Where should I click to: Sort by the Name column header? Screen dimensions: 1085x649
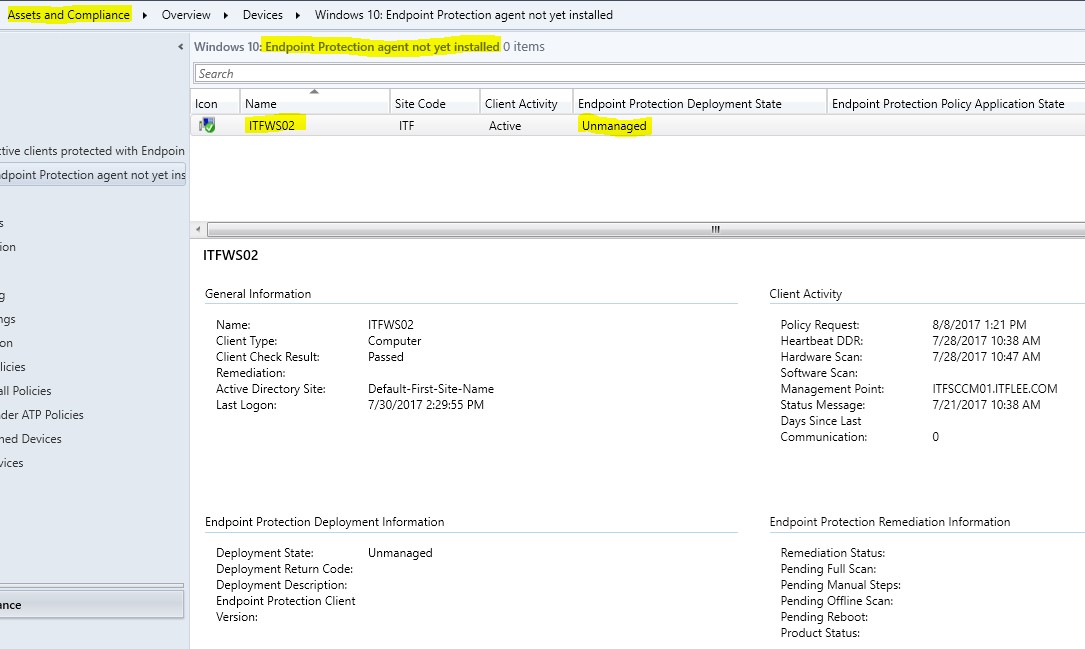[x=315, y=103]
